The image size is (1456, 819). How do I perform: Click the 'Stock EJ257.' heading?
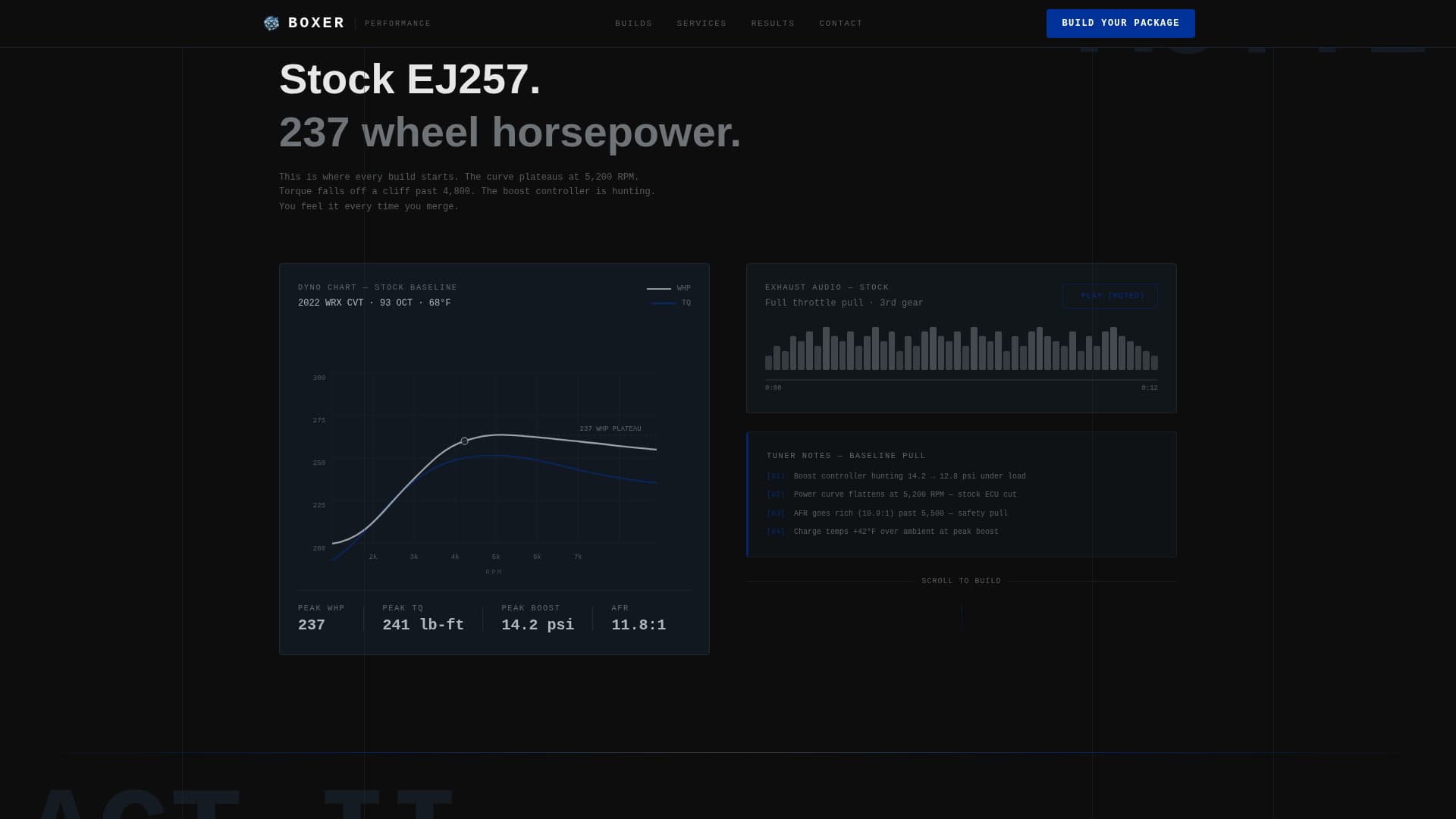click(410, 79)
